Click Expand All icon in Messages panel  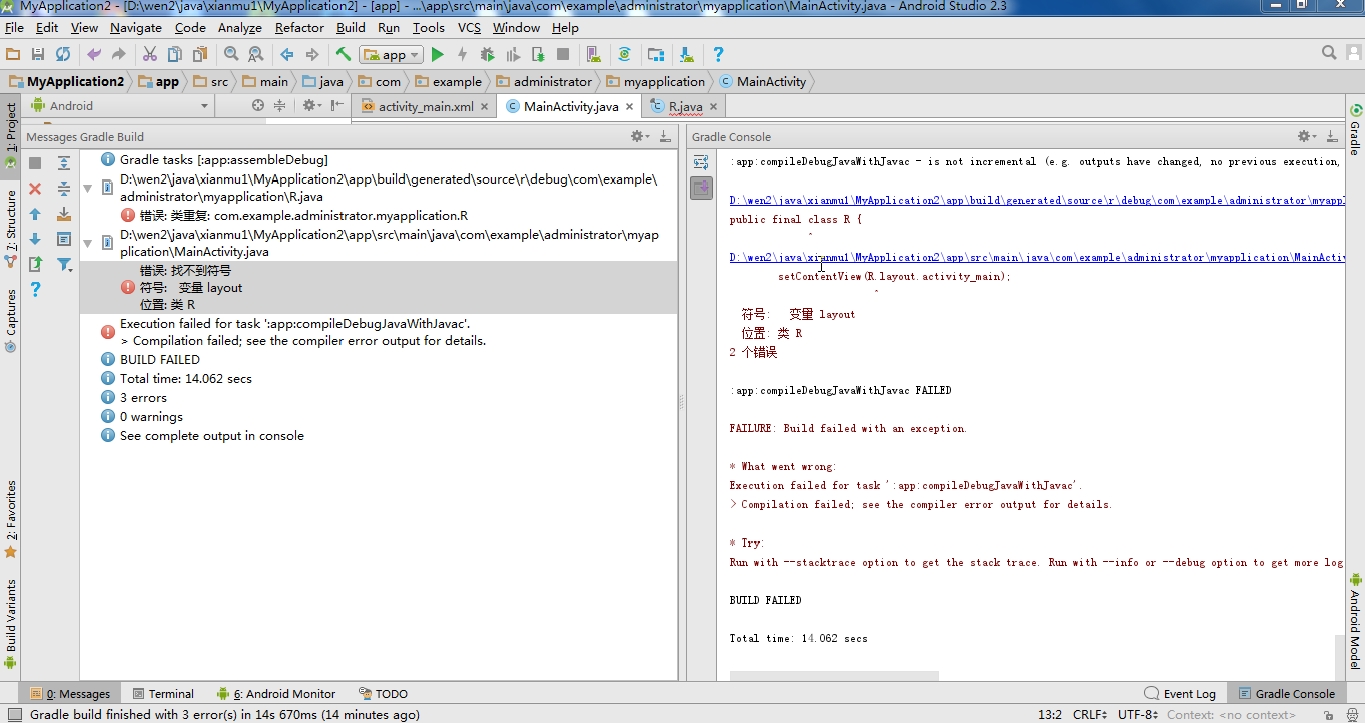click(x=64, y=163)
